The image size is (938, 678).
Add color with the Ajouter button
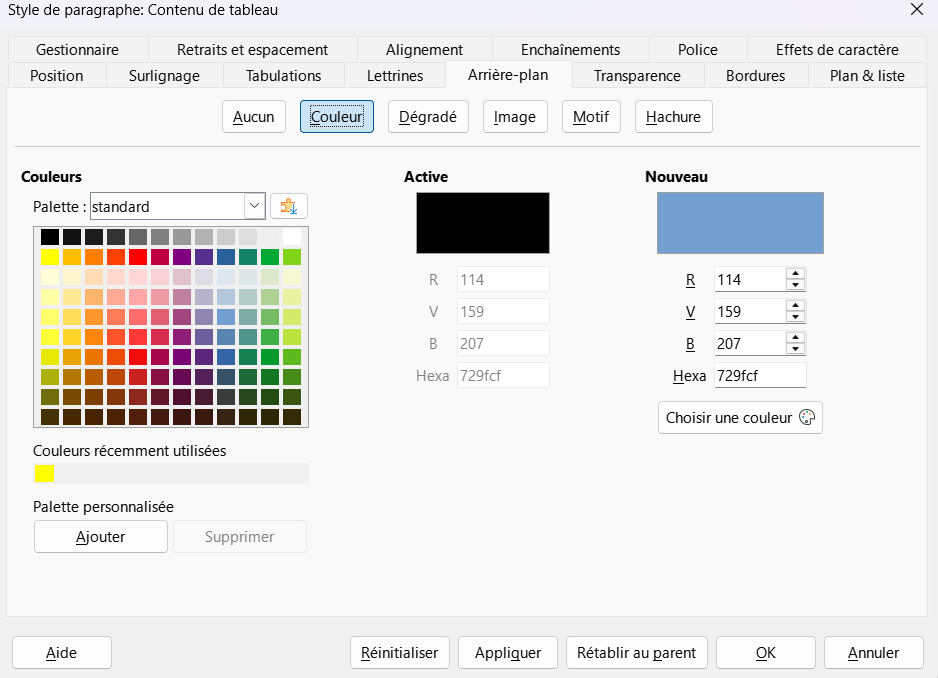click(100, 537)
